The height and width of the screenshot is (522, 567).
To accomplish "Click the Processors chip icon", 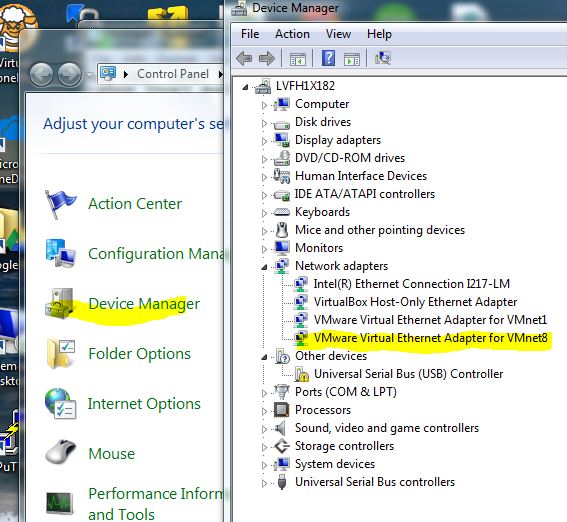I will coord(281,410).
